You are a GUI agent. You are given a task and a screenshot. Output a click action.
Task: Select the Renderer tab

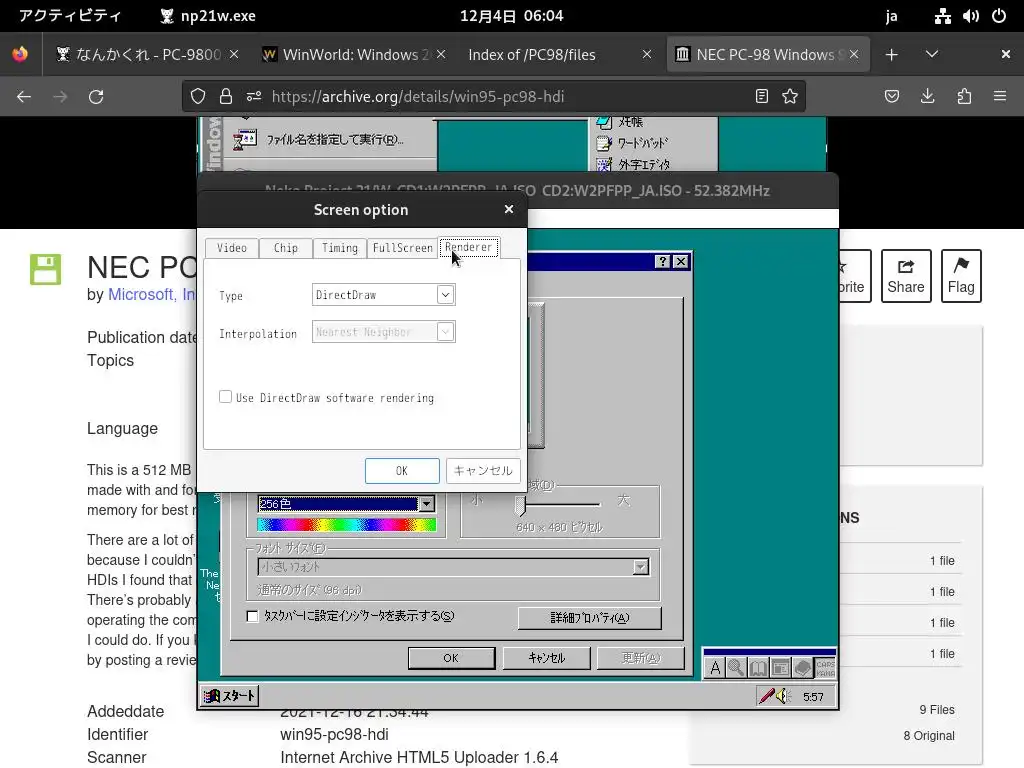click(469, 247)
